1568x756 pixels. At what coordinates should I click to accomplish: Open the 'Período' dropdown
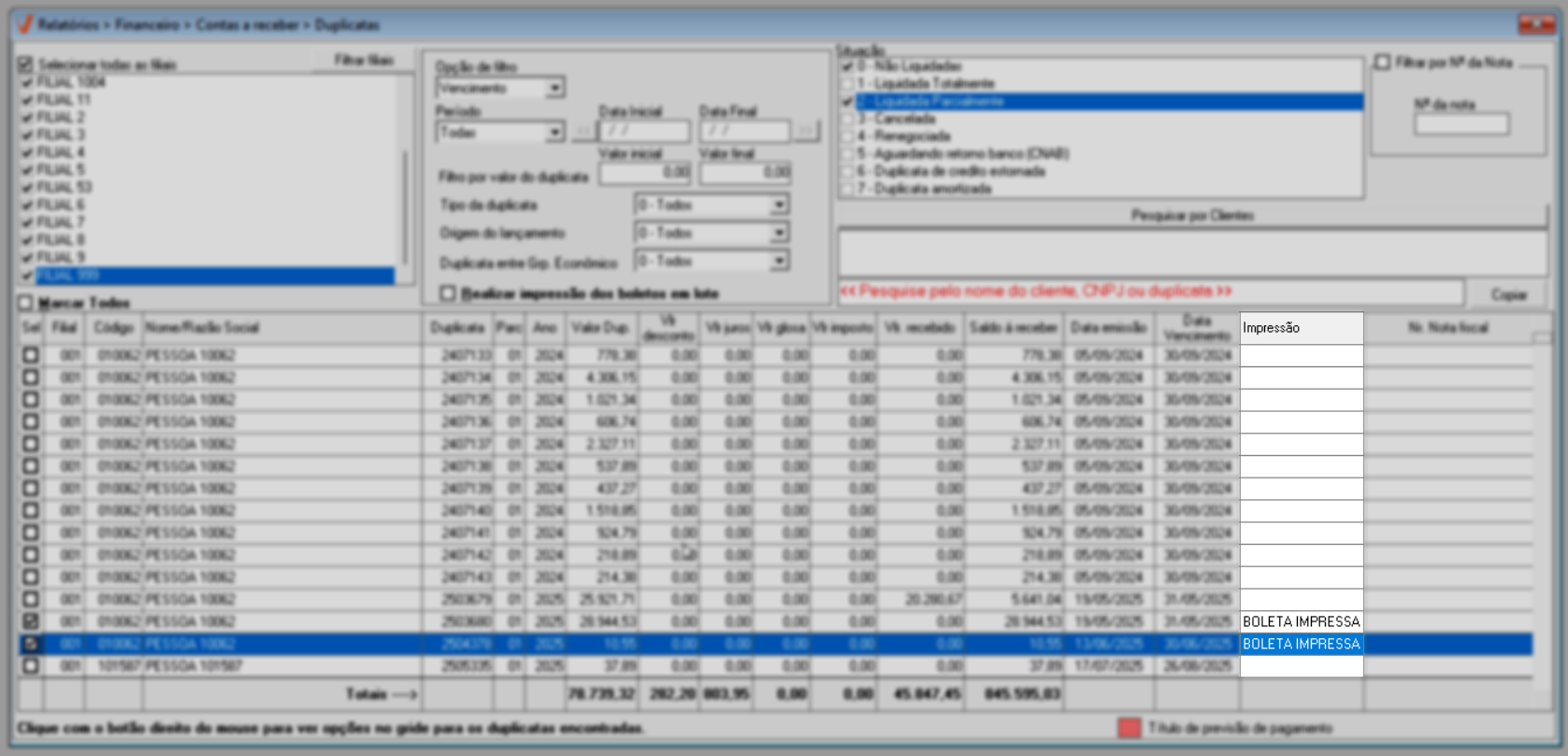[555, 133]
